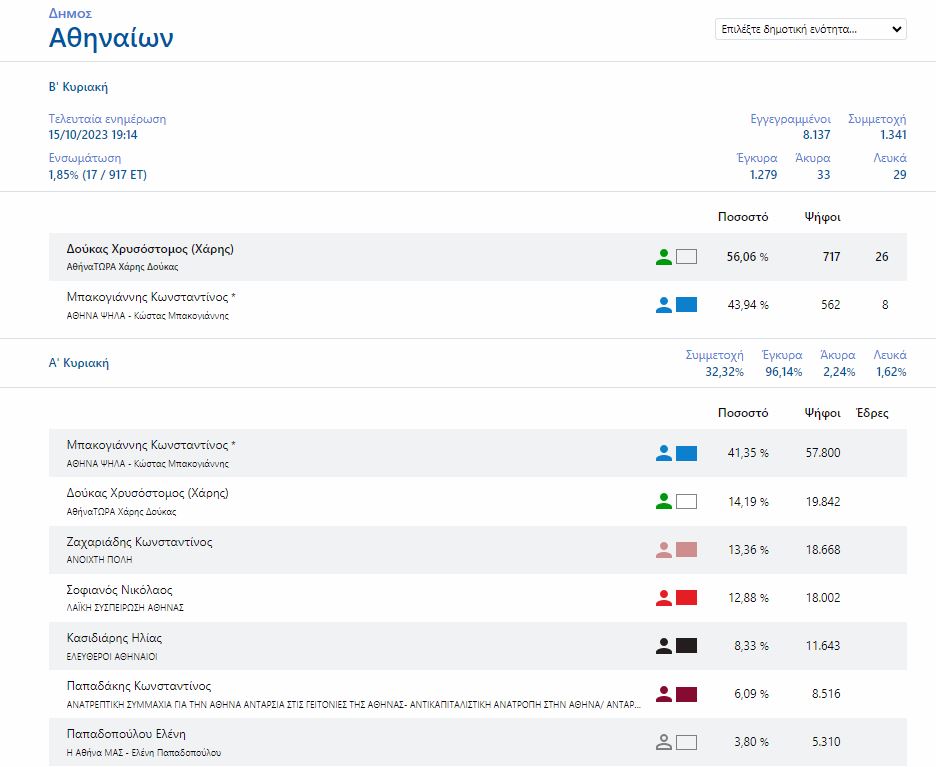Image resolution: width=936 pixels, height=767 pixels.
Task: Click the 'Β' Κυριακή' section heading
Action: coord(78,87)
